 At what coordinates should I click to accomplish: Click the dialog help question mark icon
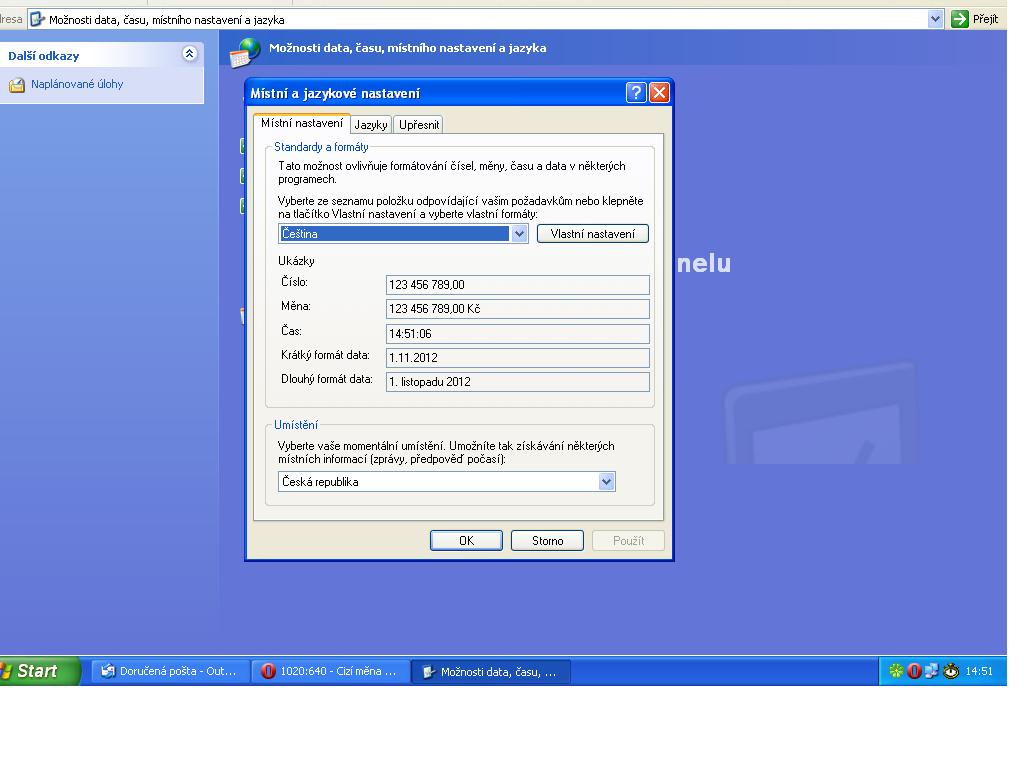(636, 93)
